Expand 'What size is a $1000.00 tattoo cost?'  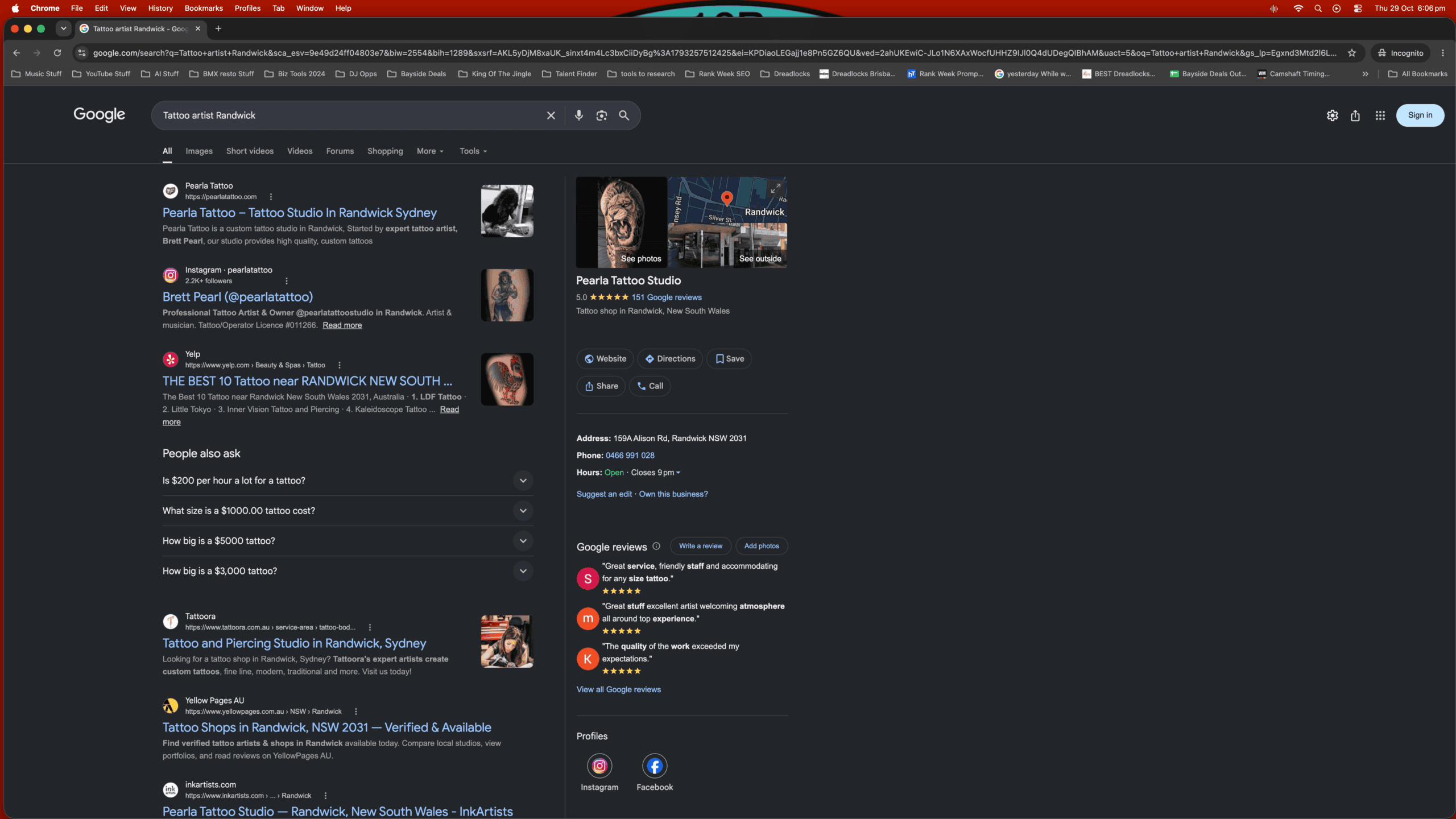click(x=348, y=511)
